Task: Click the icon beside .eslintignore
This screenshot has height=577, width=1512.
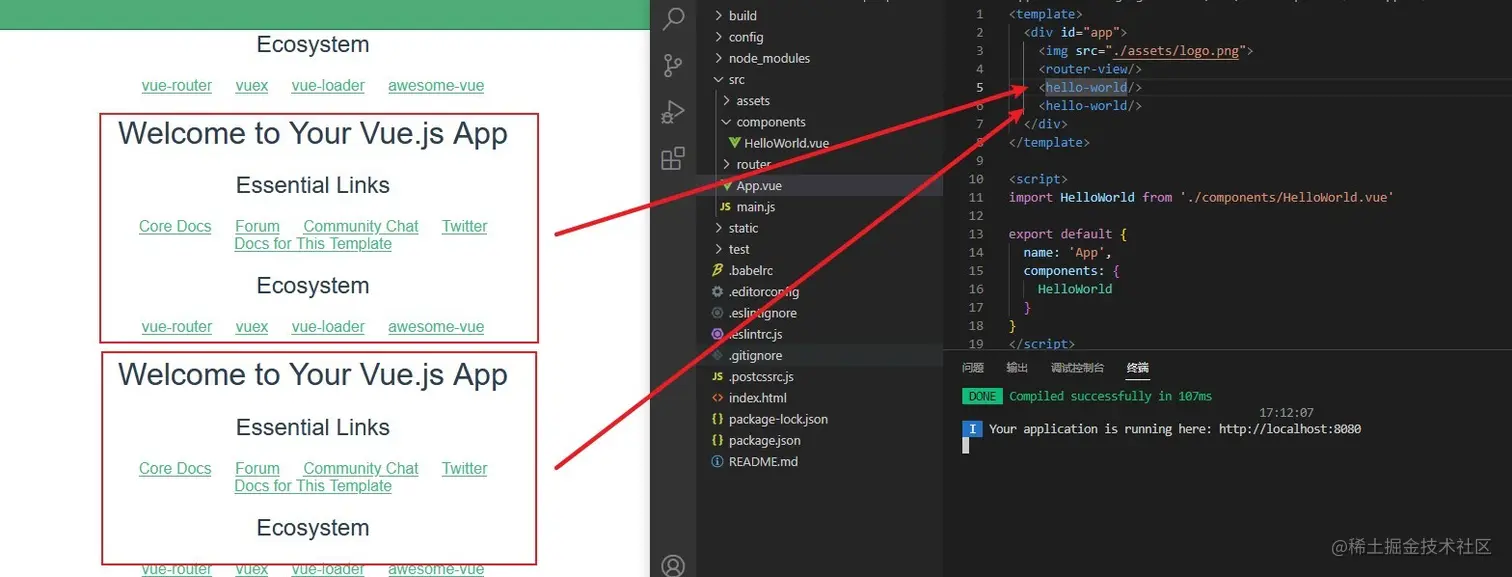Action: coord(717,313)
